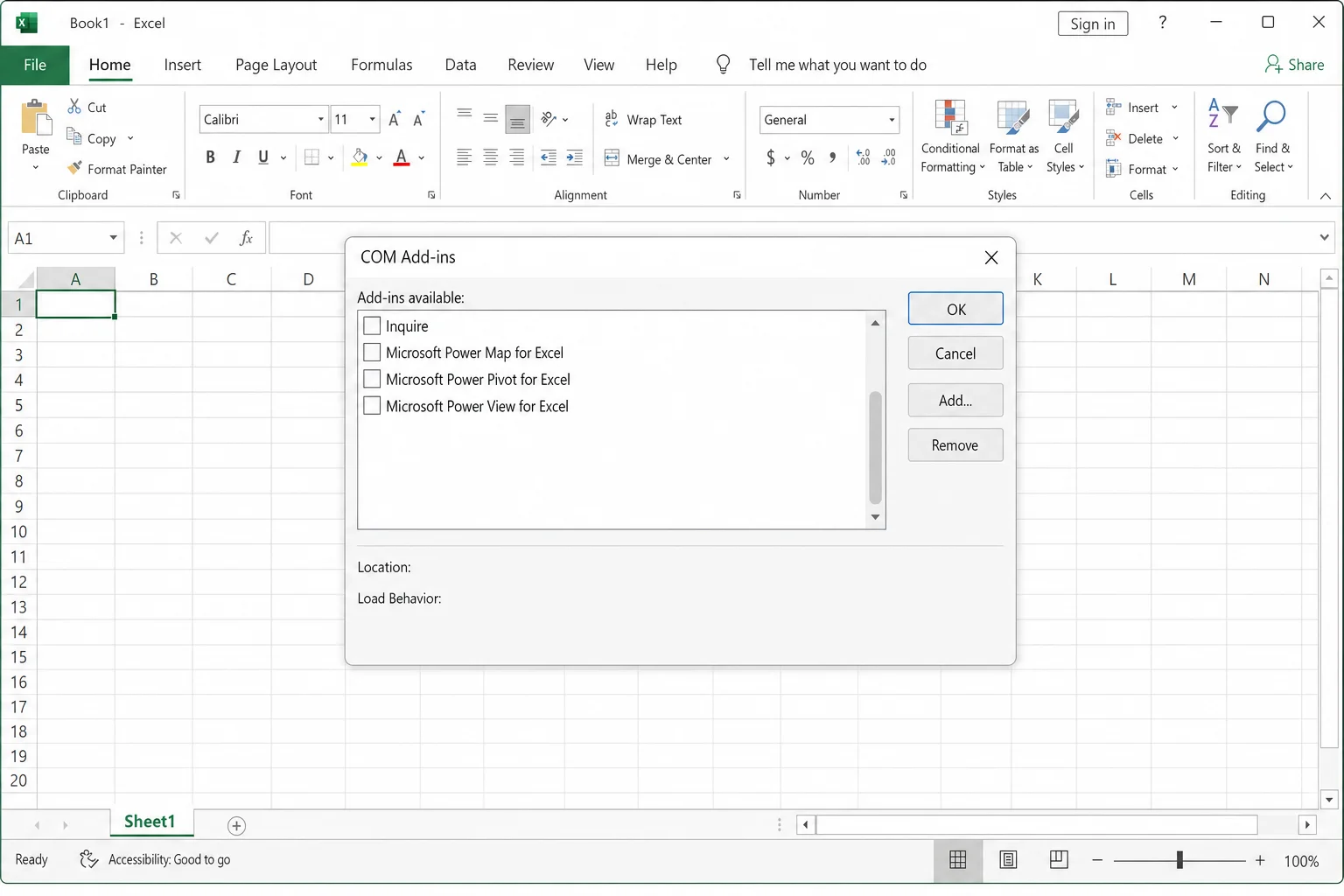Click the Increase Indent icon
The width and height of the screenshot is (1344, 896).
point(575,157)
